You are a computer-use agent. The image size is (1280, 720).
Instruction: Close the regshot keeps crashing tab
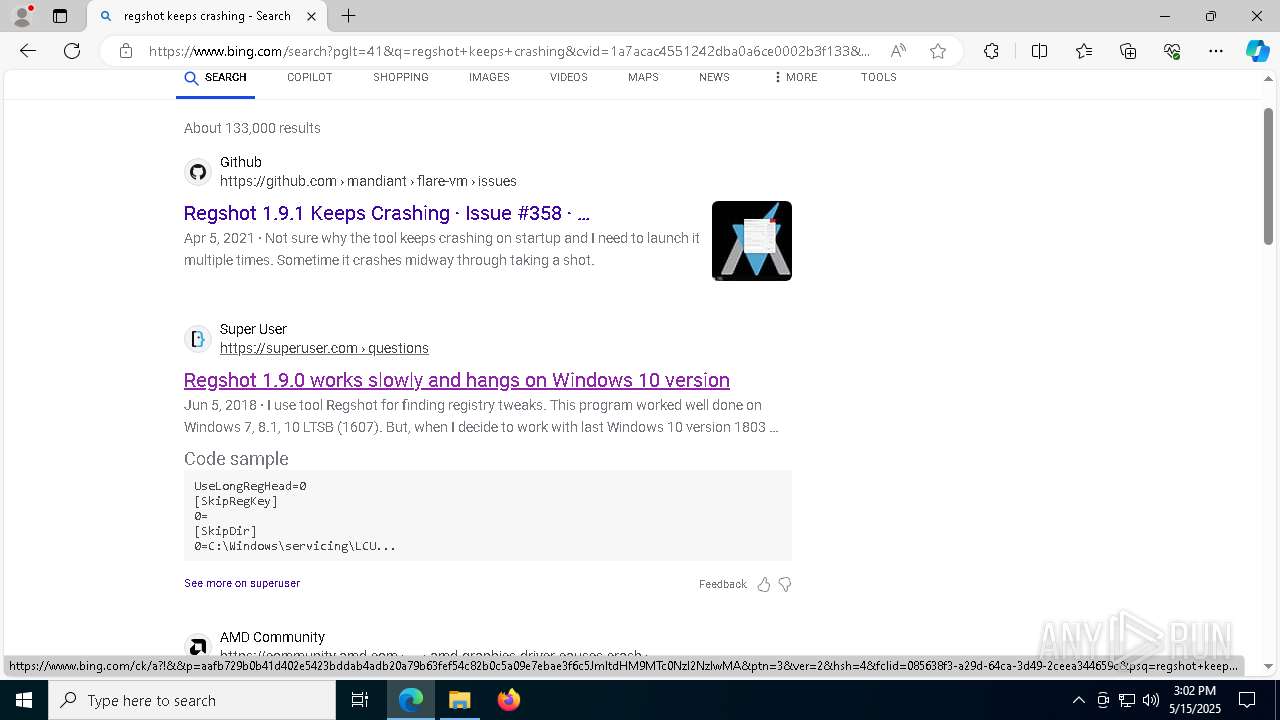point(311,16)
